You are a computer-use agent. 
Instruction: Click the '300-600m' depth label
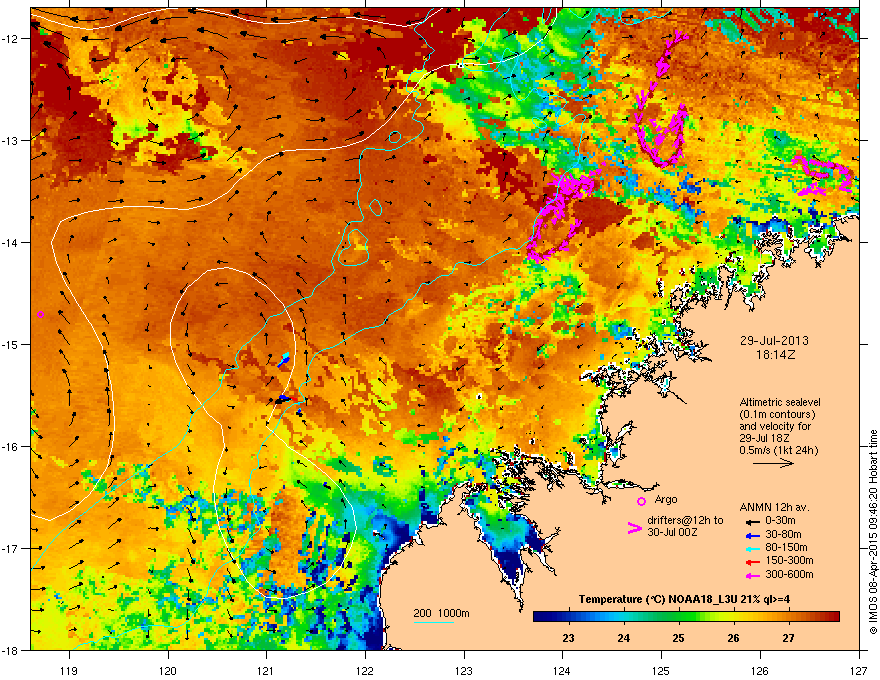pyautogui.click(x=789, y=574)
